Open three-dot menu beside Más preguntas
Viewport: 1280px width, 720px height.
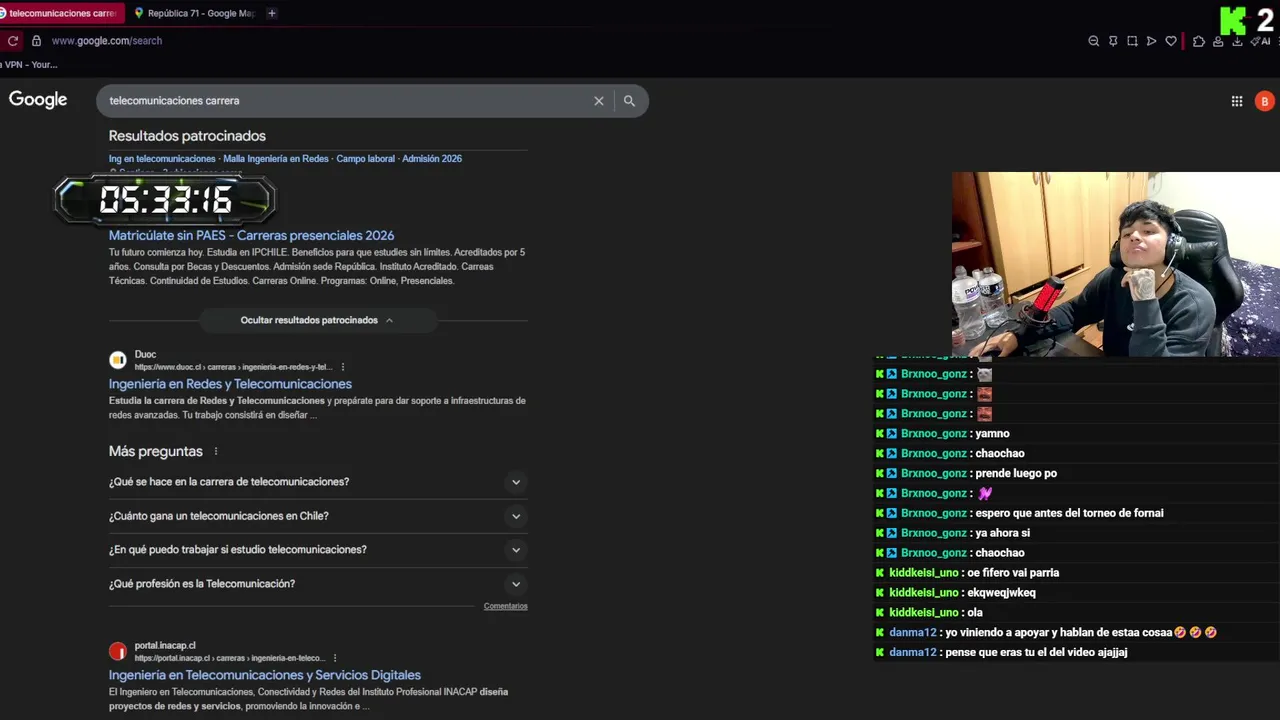point(216,452)
